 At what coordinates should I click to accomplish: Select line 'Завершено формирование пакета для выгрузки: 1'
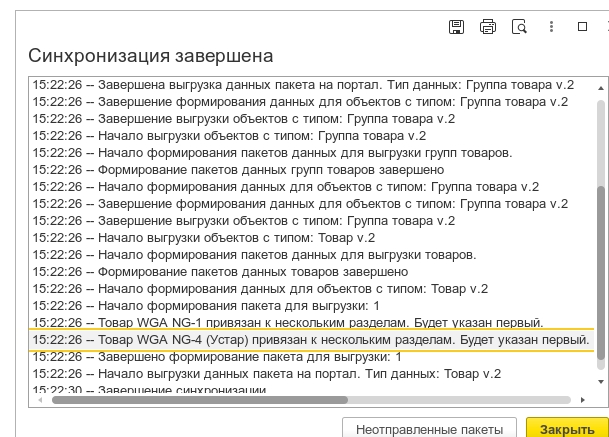point(216,357)
